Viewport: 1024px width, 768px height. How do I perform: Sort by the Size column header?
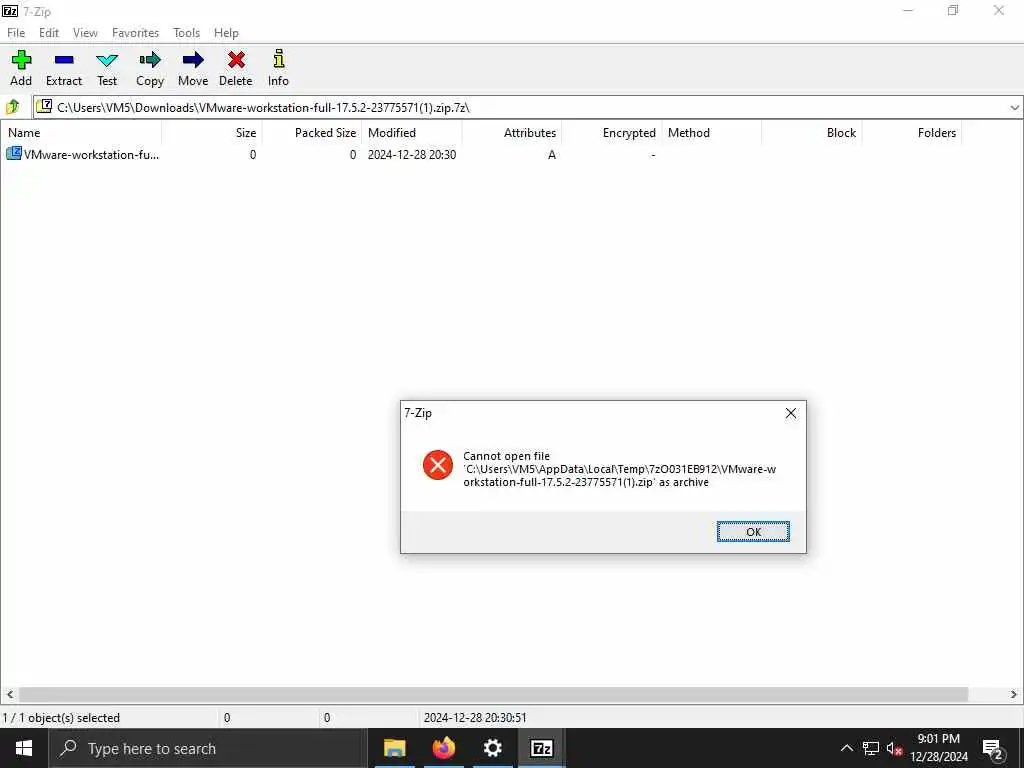pos(212,133)
